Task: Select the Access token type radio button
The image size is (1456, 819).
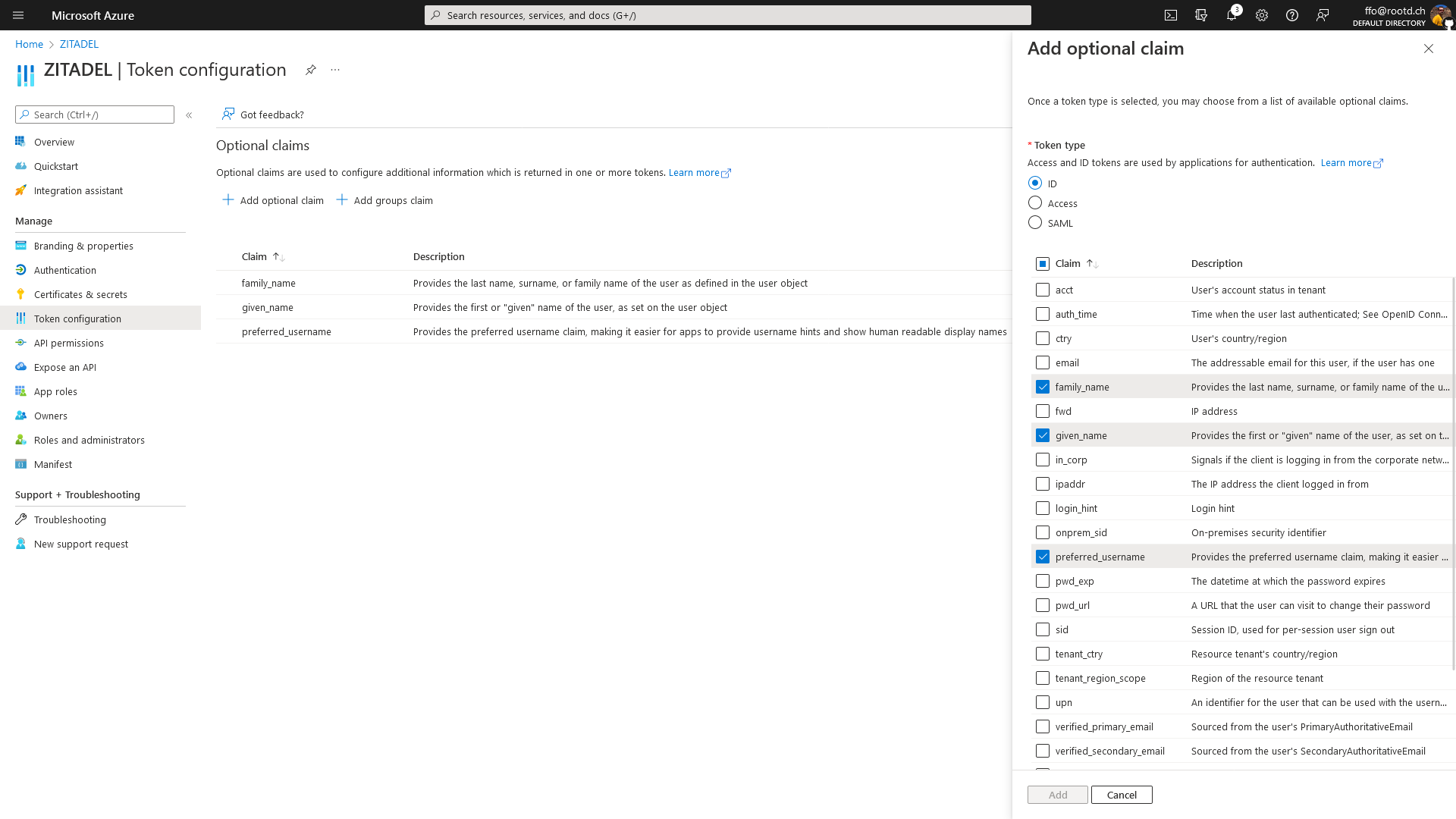Action: [x=1035, y=203]
